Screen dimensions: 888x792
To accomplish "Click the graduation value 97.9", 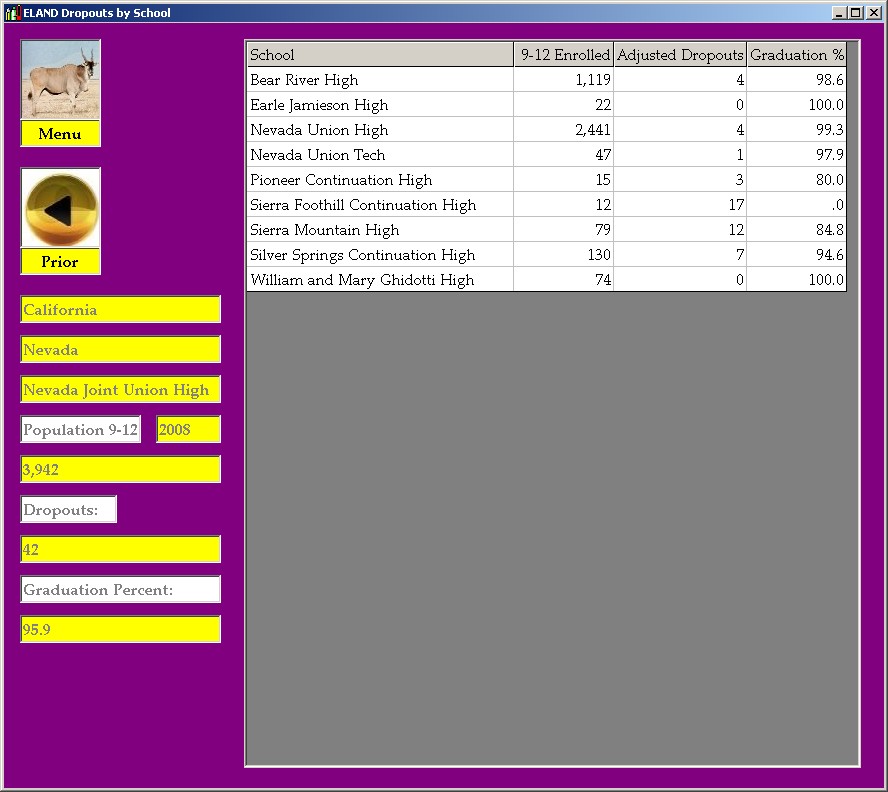I will (830, 155).
